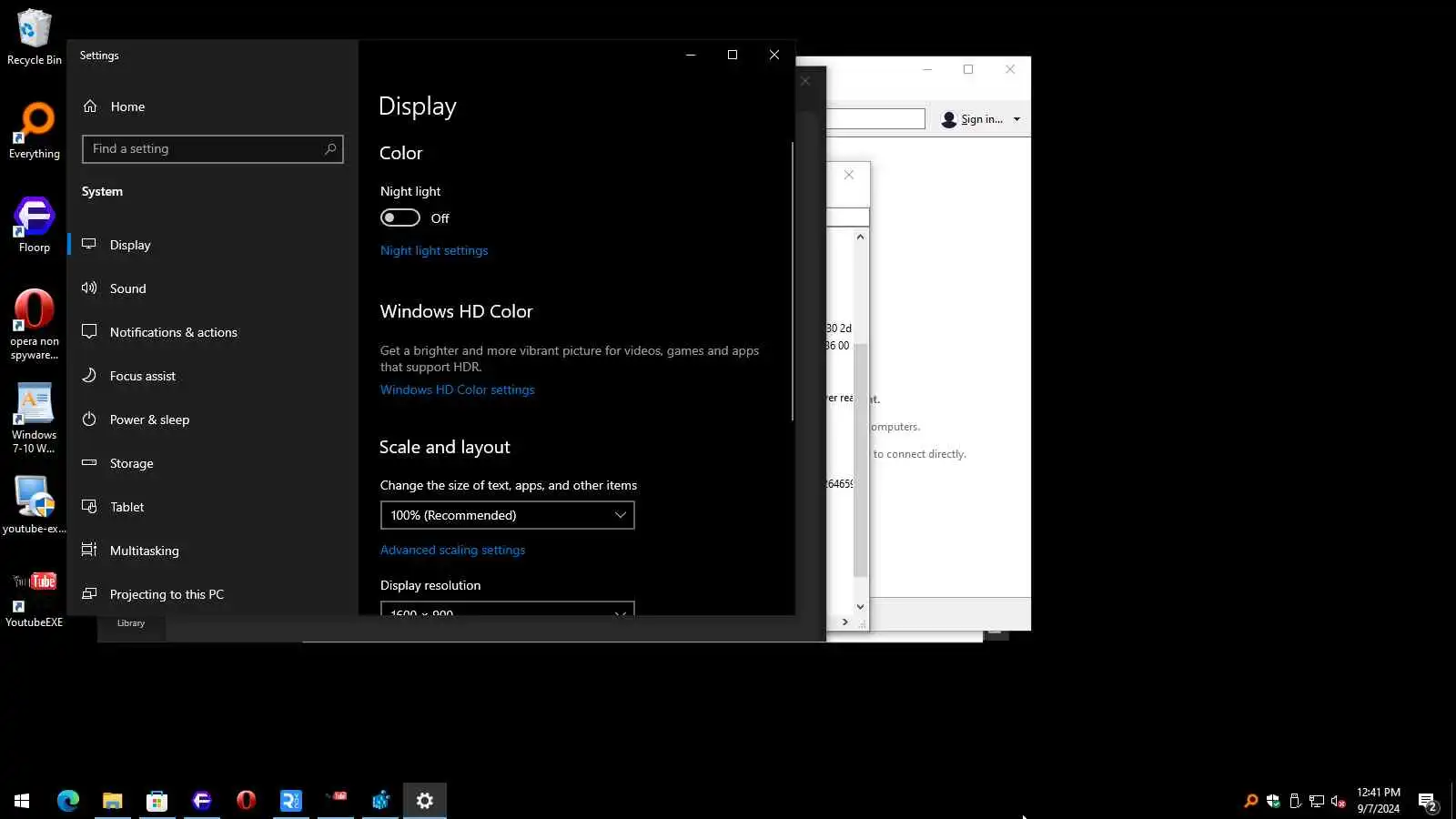Select the YoutubeEXE desktop shortcut

(x=34, y=599)
